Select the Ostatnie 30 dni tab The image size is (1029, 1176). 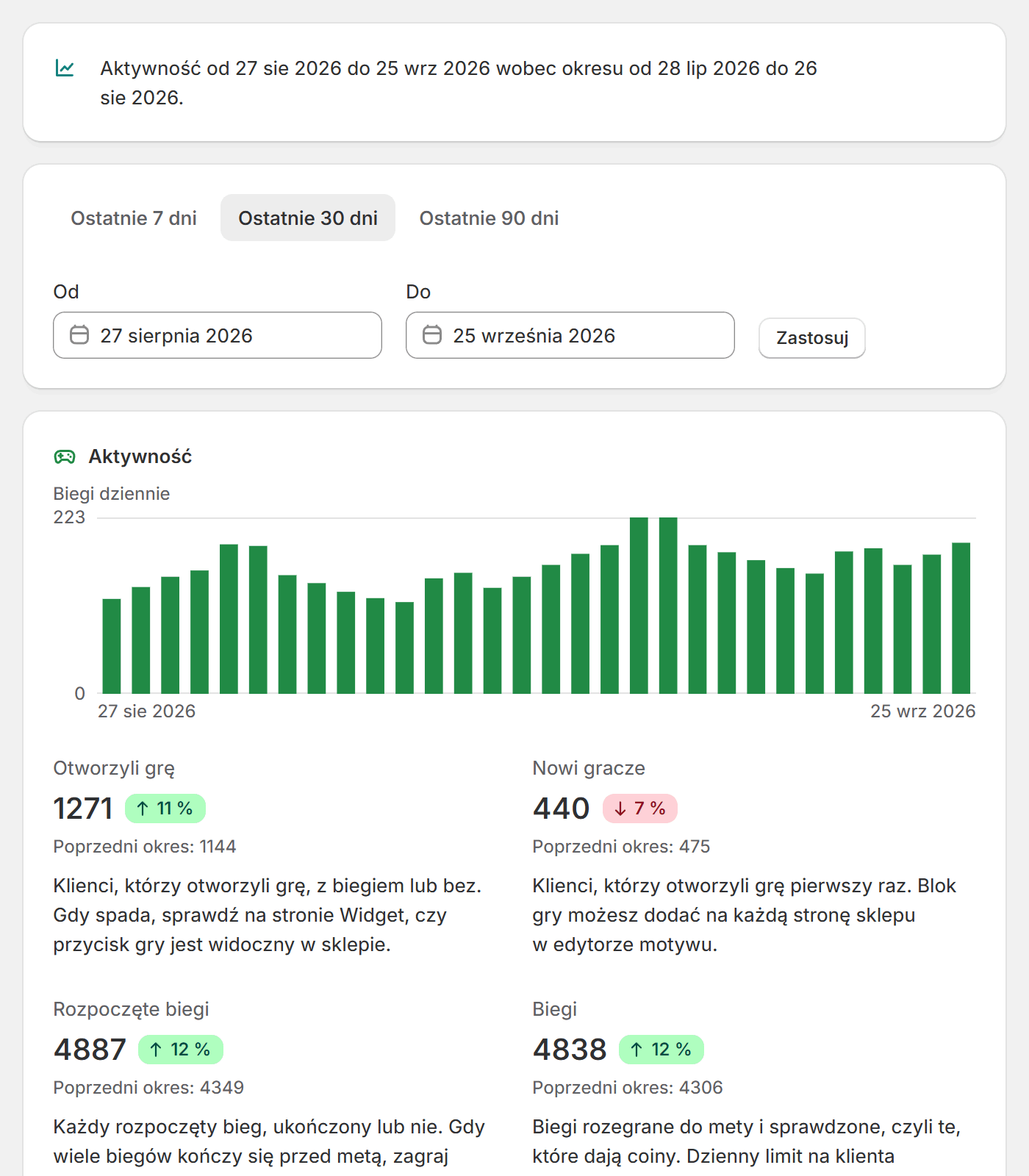308,218
